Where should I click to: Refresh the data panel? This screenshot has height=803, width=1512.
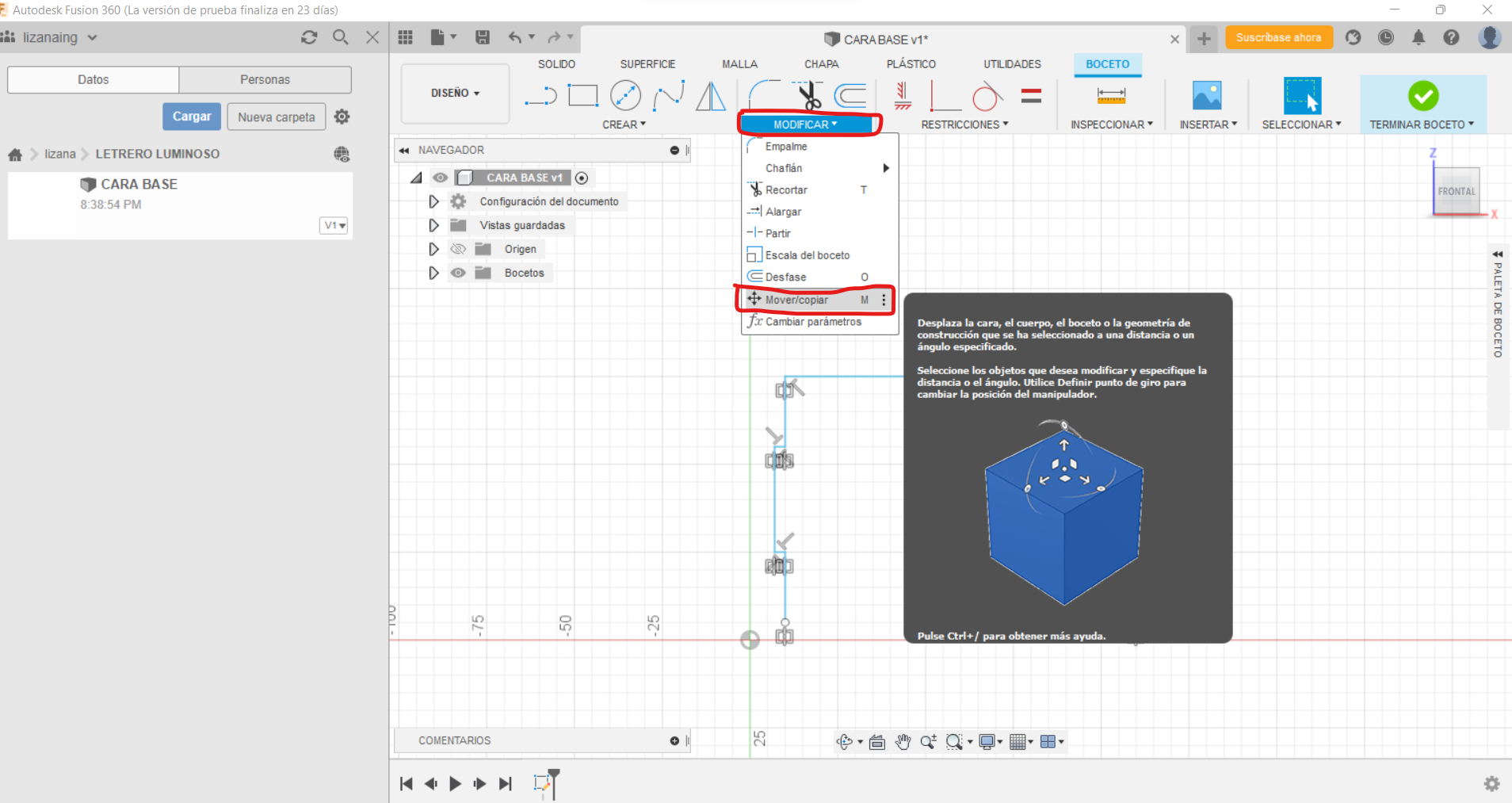pyautogui.click(x=309, y=37)
